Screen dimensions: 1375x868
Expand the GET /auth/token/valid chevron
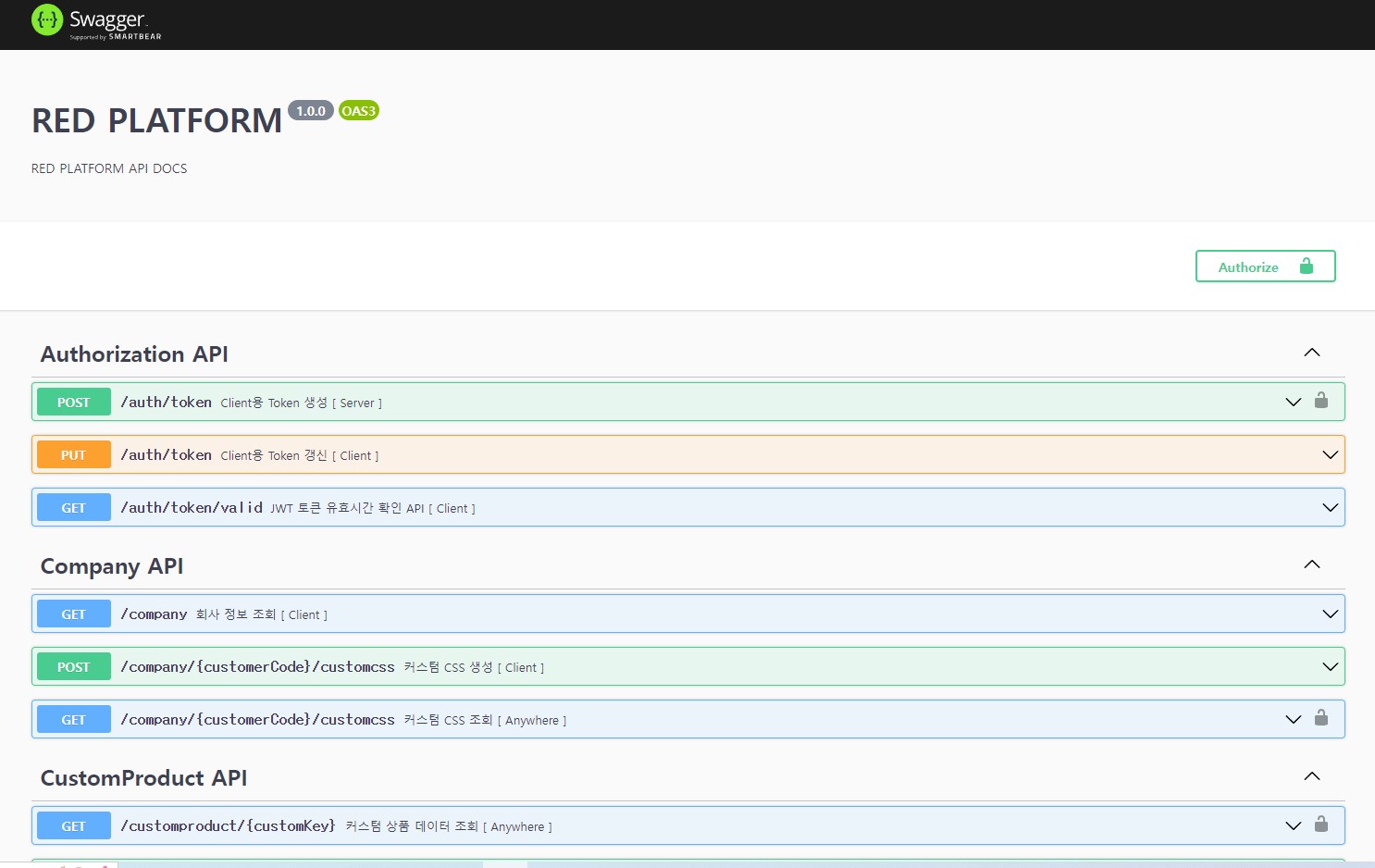pyautogui.click(x=1331, y=507)
